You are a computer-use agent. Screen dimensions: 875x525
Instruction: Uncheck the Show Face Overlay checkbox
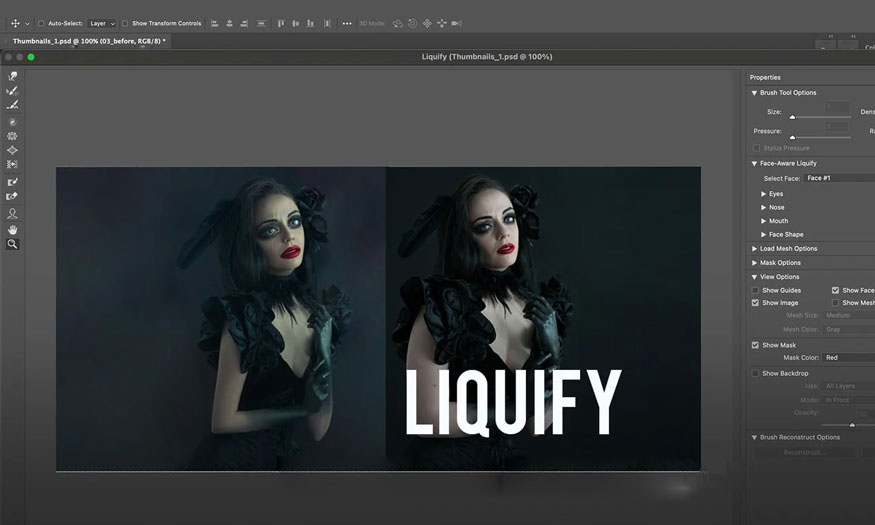(x=835, y=290)
